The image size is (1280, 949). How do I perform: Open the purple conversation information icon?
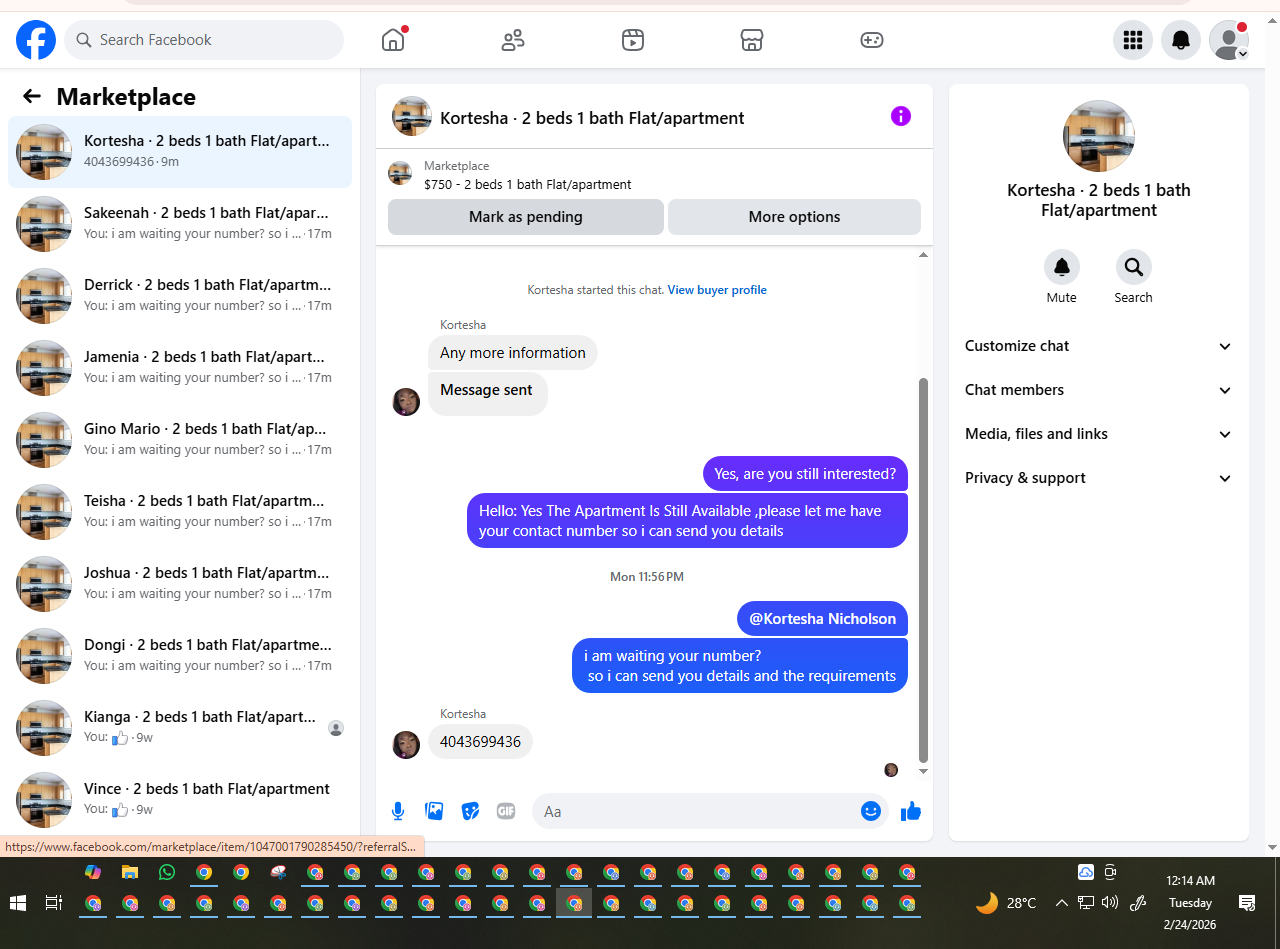(901, 116)
